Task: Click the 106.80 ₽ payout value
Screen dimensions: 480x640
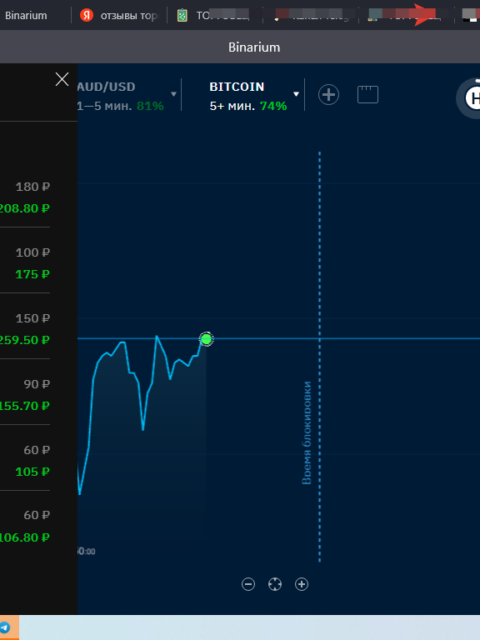Action: (x=24, y=538)
